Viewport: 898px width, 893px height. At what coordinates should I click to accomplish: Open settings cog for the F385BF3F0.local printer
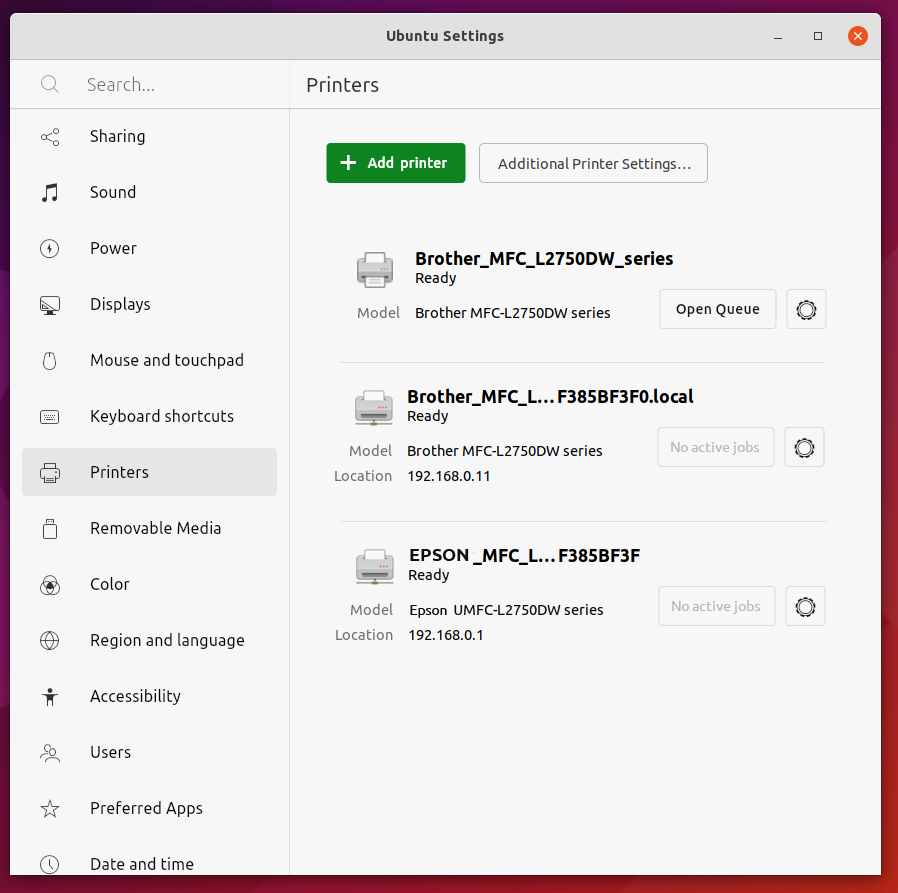pyautogui.click(x=804, y=447)
